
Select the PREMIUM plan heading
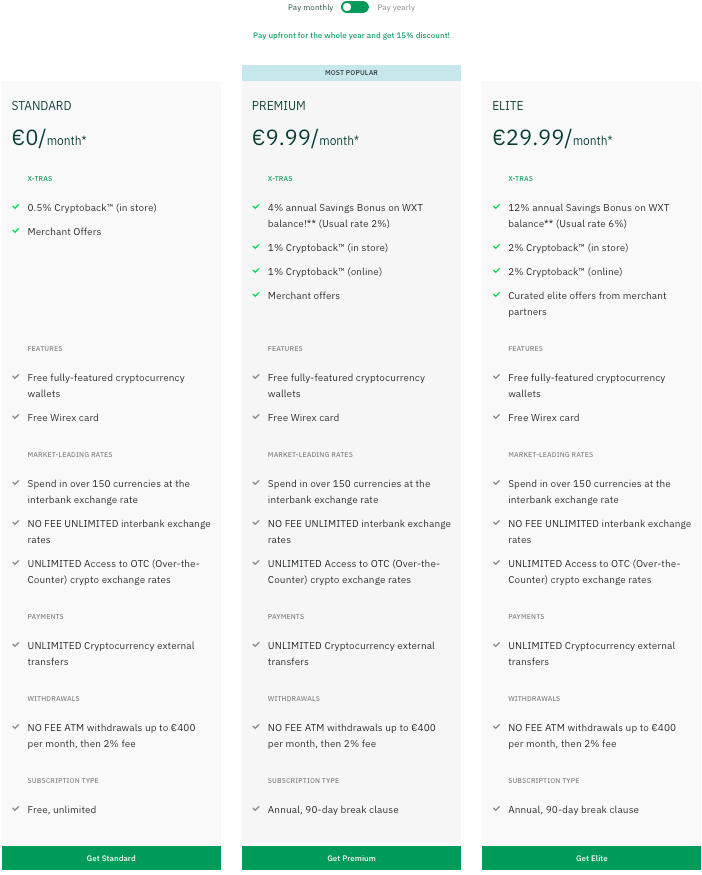(278, 105)
